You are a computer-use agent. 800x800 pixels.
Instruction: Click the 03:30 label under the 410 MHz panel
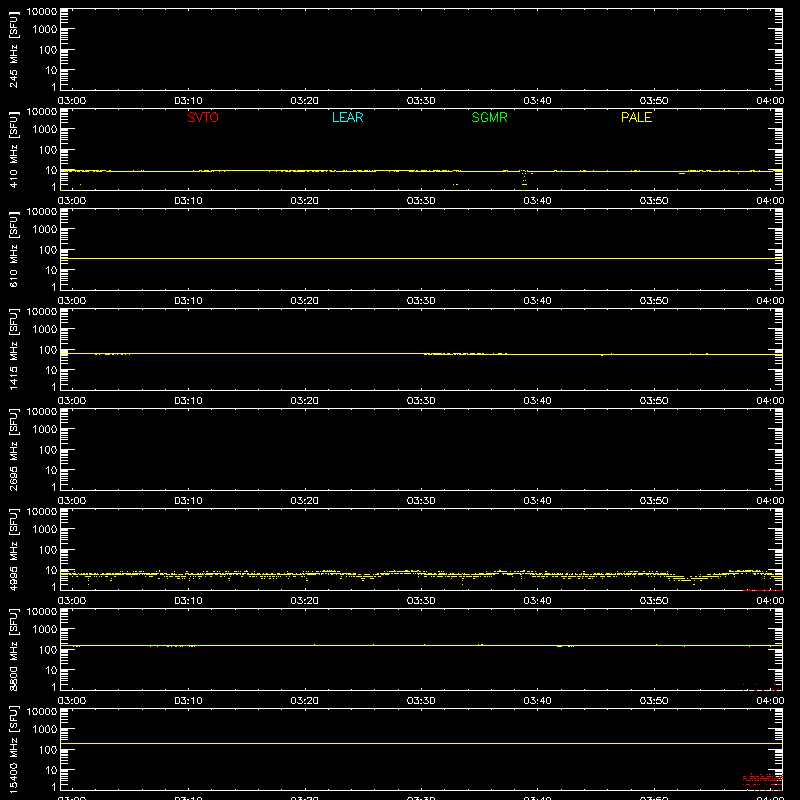(421, 201)
